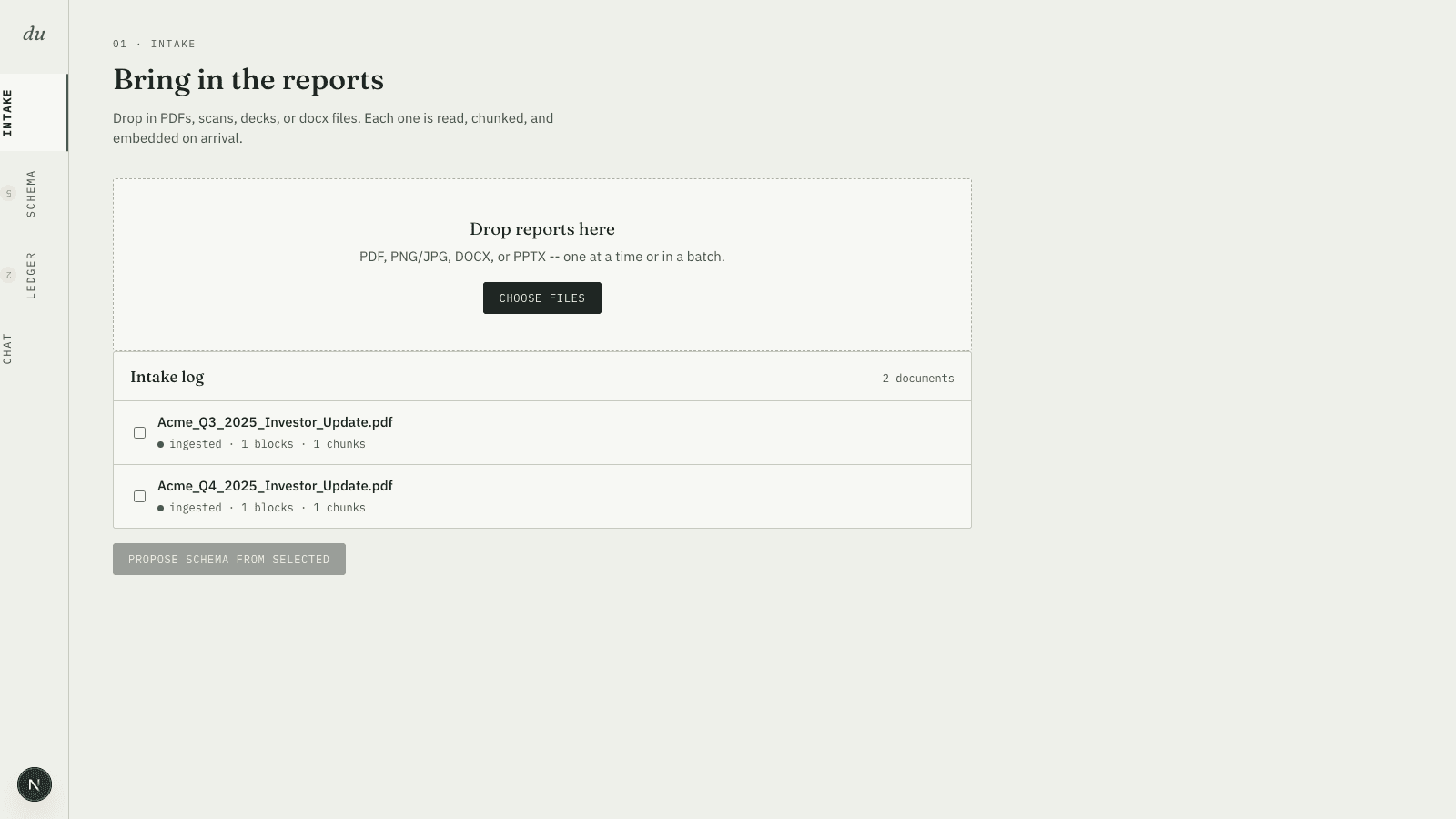The height and width of the screenshot is (819, 1456).
Task: Open the Schema sidebar tab
Action: pyautogui.click(x=33, y=194)
